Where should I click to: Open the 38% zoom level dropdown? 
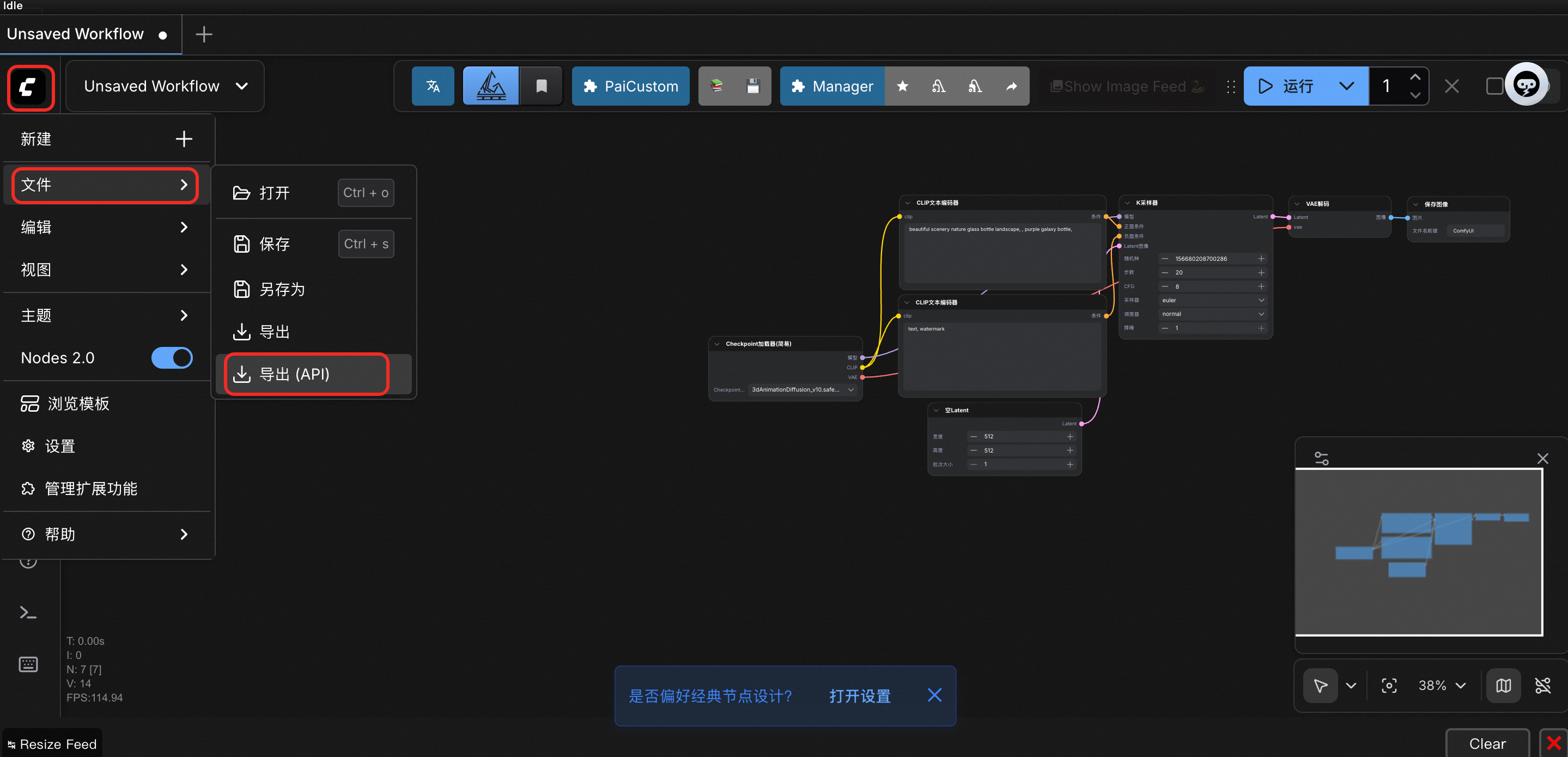tap(1442, 686)
